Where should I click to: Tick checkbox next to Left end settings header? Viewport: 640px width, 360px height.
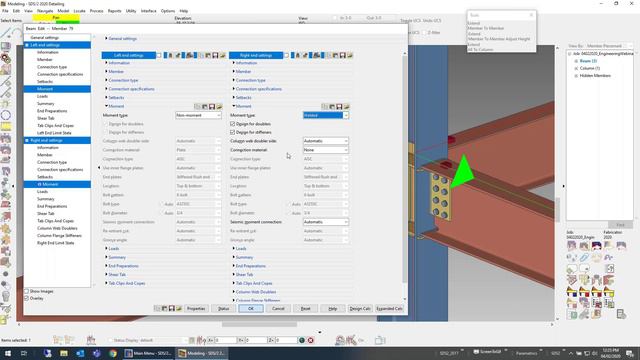[159, 55]
